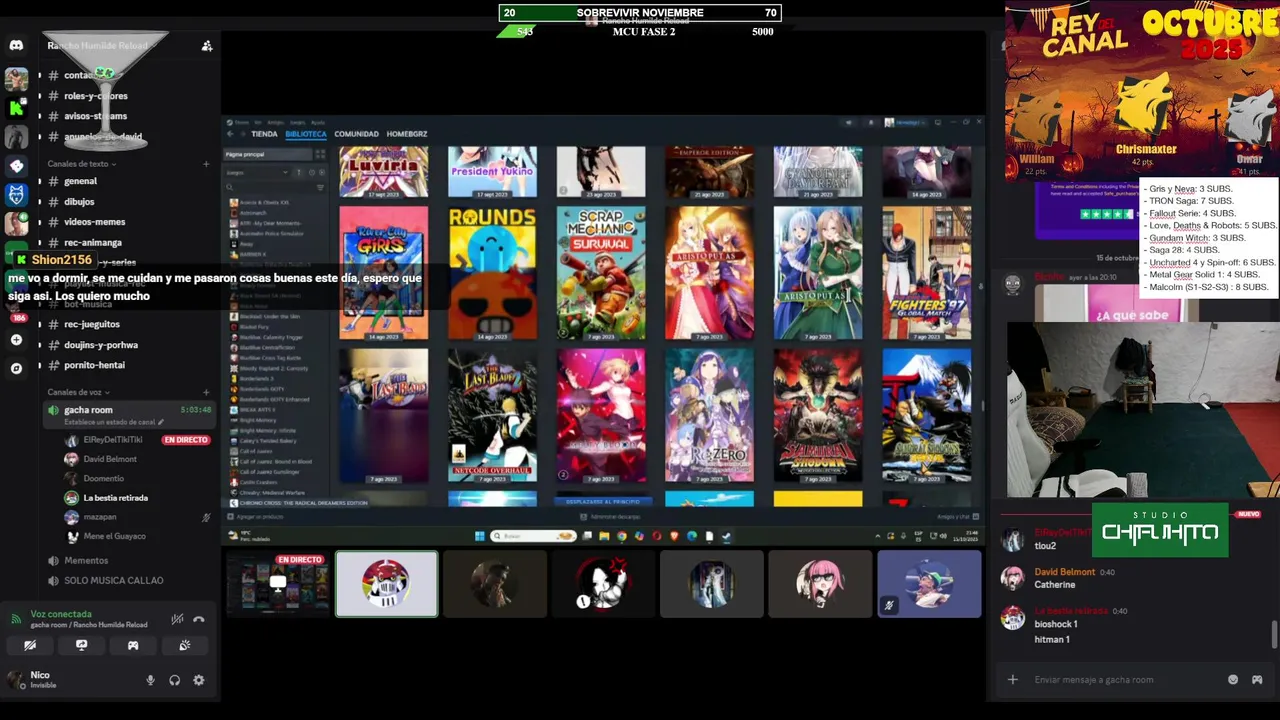The width and height of the screenshot is (1280, 720).
Task: Click message input Enviar mensaje a gacha room
Action: coord(1094,680)
